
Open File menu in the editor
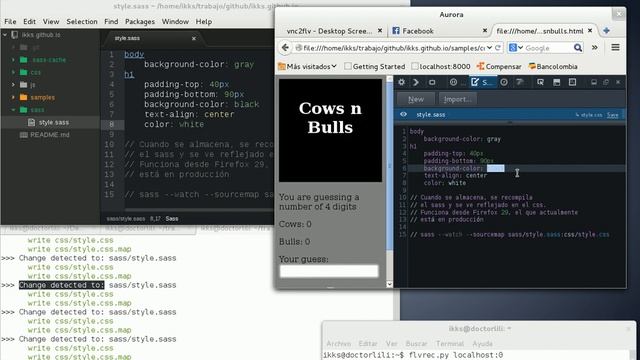coord(10,21)
